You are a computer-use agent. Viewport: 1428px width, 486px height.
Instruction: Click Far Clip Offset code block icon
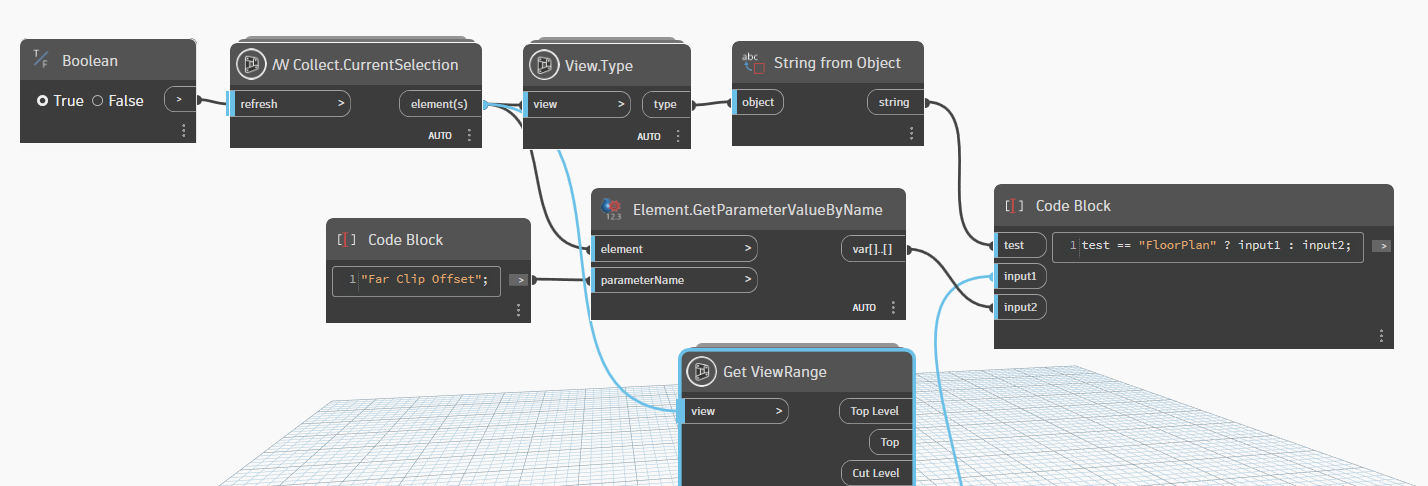point(347,239)
